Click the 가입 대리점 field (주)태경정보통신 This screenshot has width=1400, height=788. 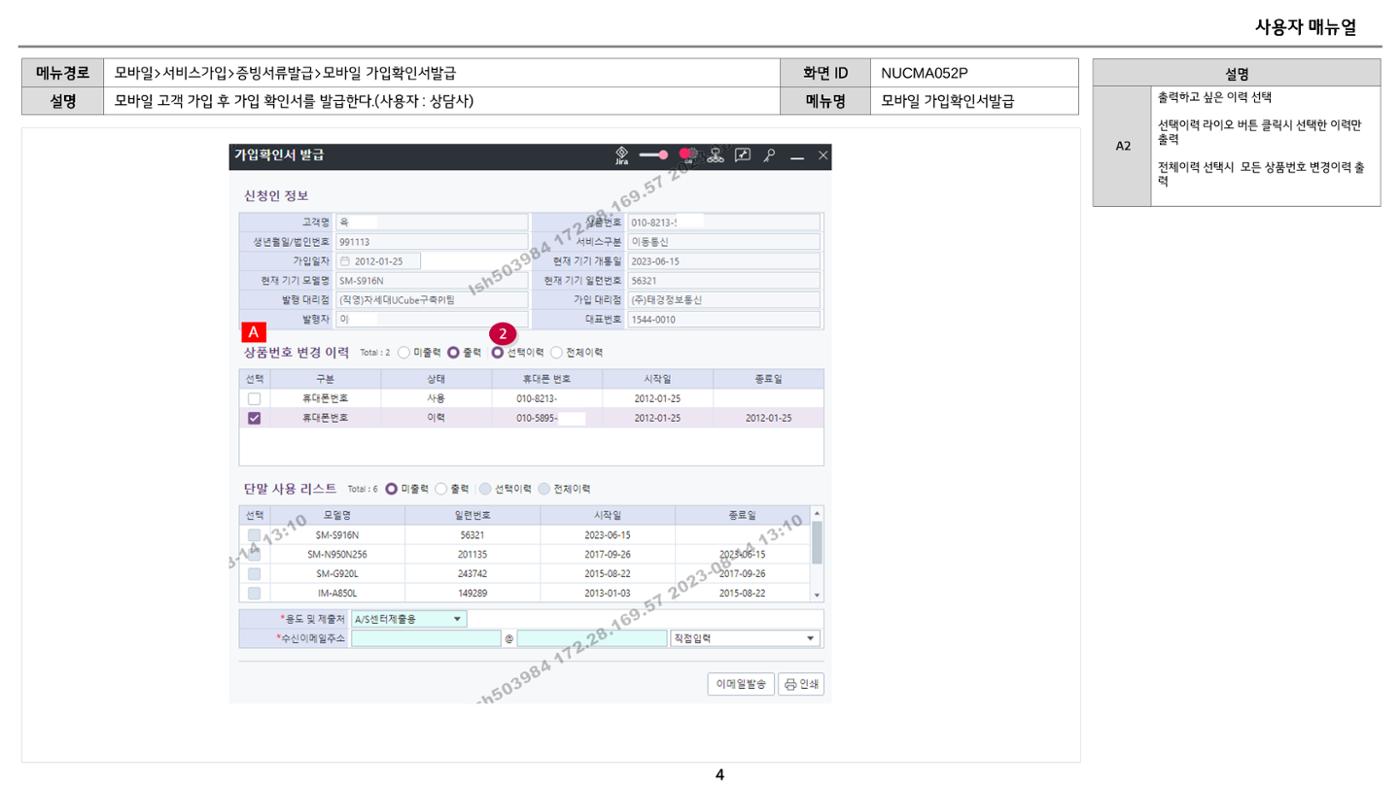[x=724, y=300]
